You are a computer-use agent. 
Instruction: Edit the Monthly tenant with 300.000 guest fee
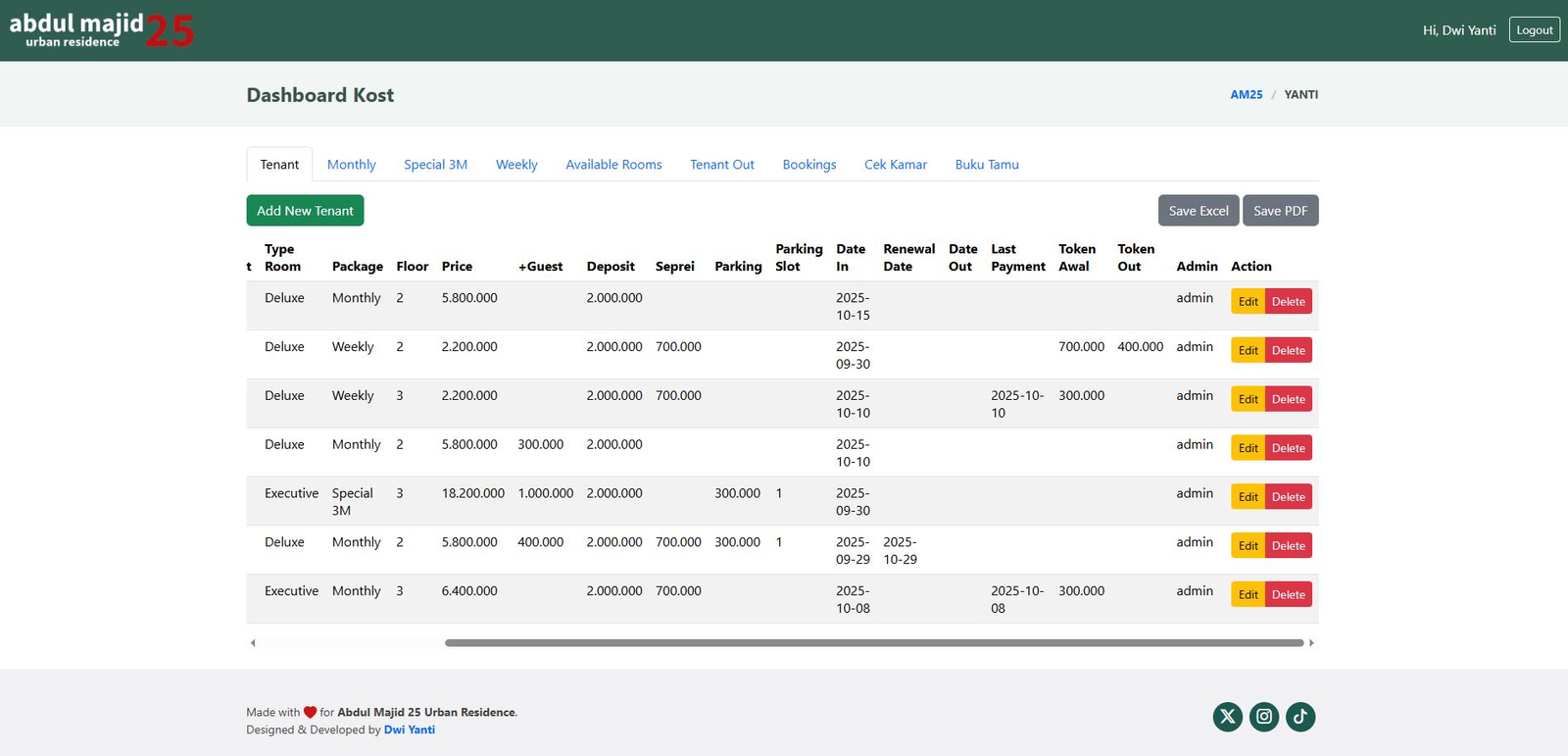1248,448
